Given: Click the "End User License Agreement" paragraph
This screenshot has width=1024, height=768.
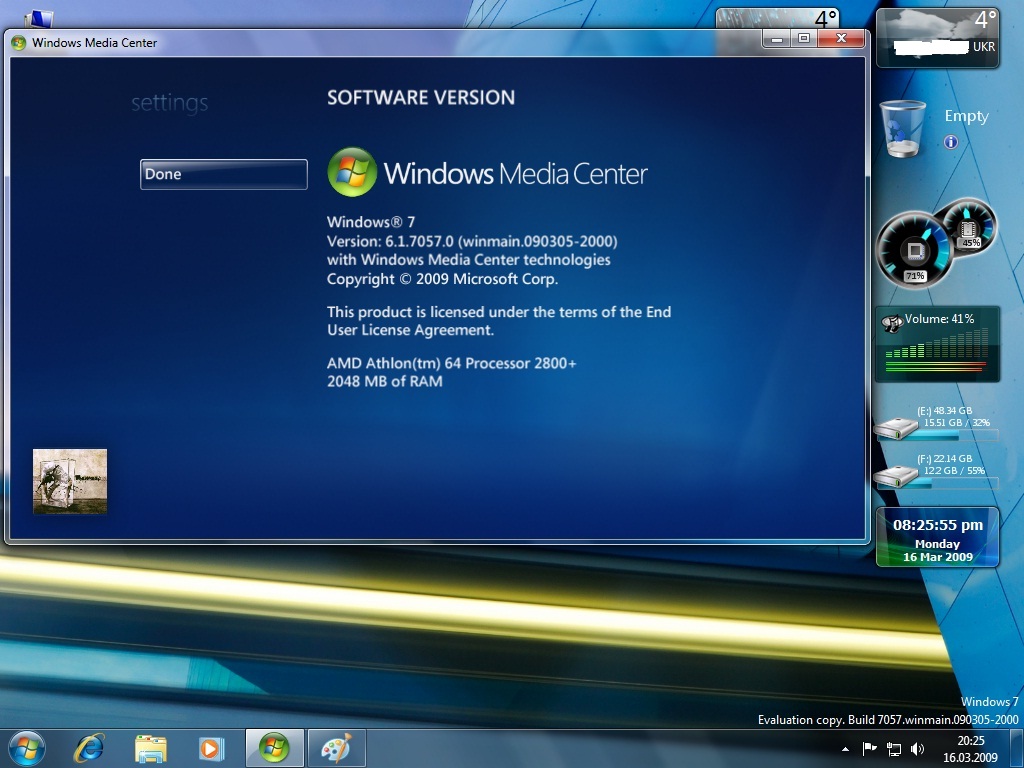Looking at the screenshot, I should click(x=499, y=321).
